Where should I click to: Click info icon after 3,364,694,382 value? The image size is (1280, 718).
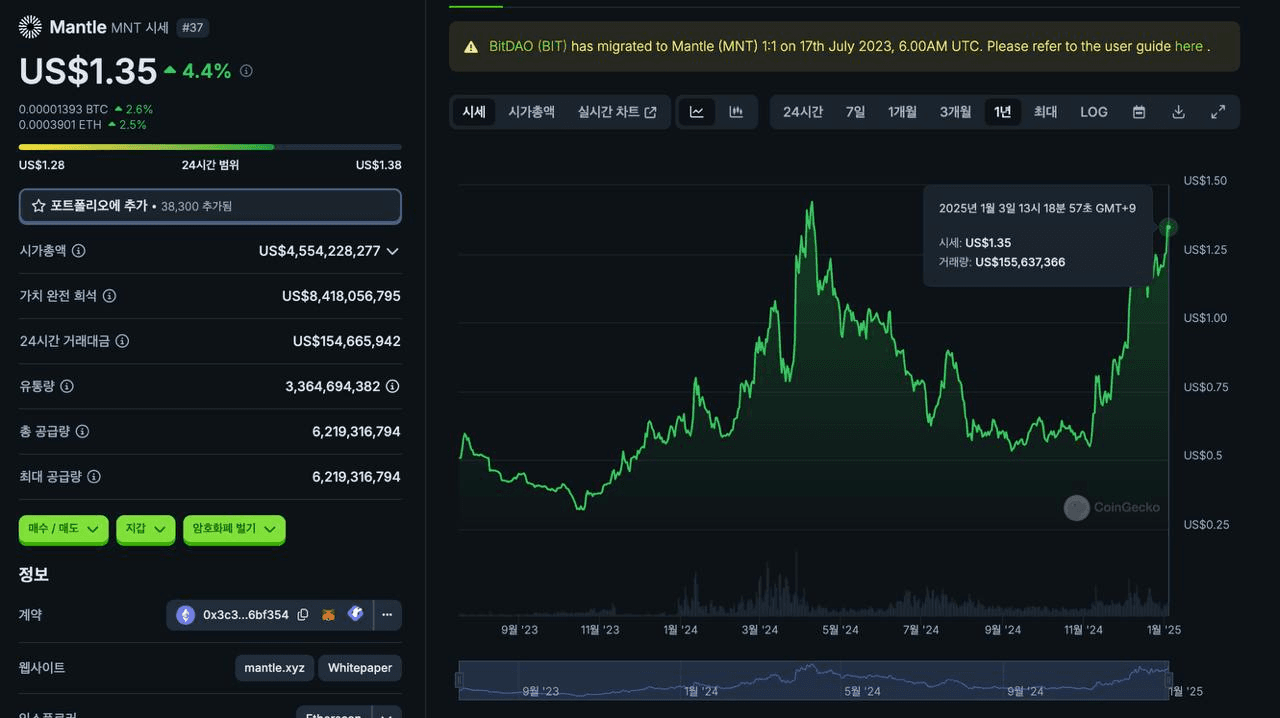(x=393, y=386)
